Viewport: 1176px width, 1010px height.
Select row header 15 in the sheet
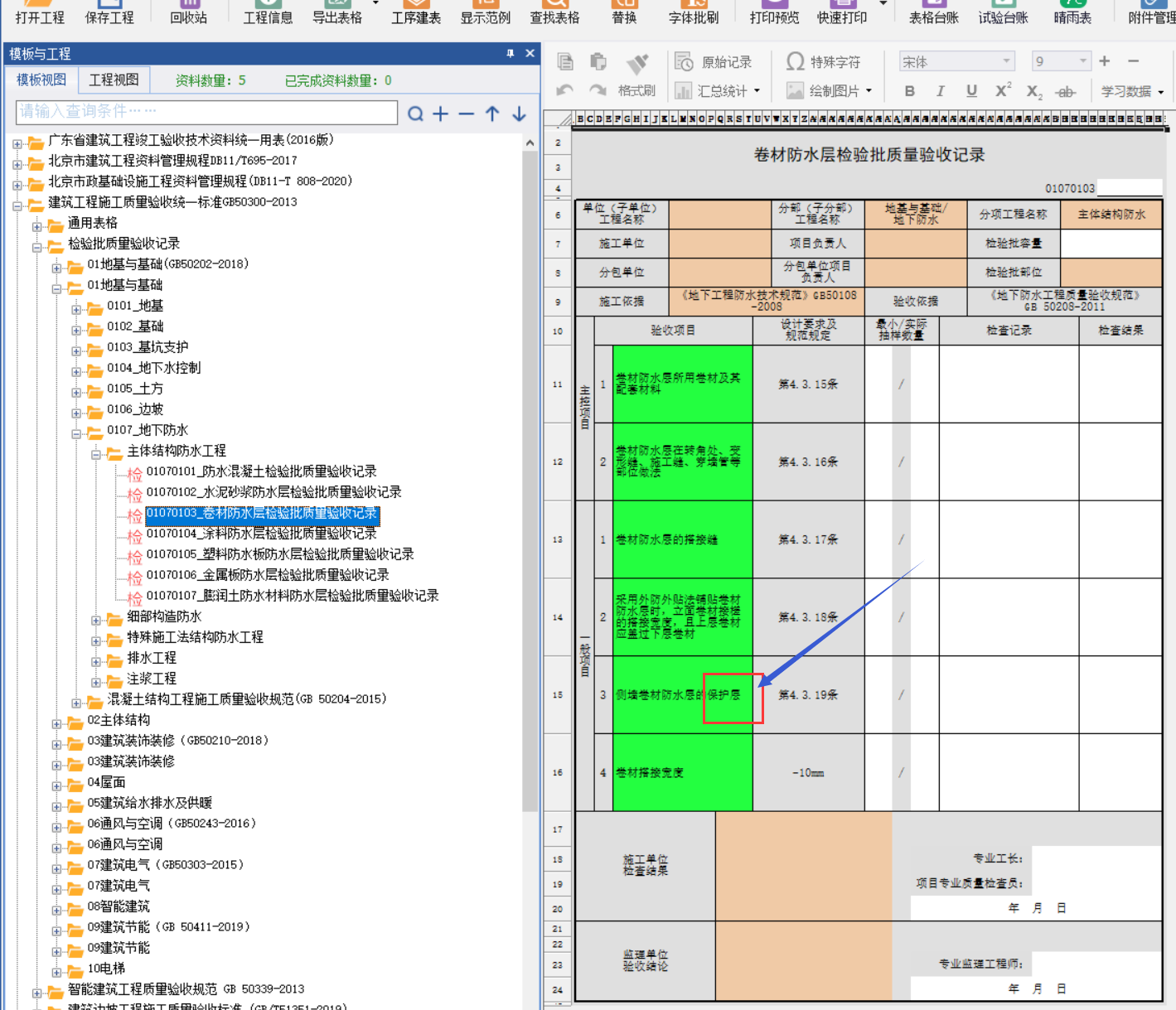point(558,695)
